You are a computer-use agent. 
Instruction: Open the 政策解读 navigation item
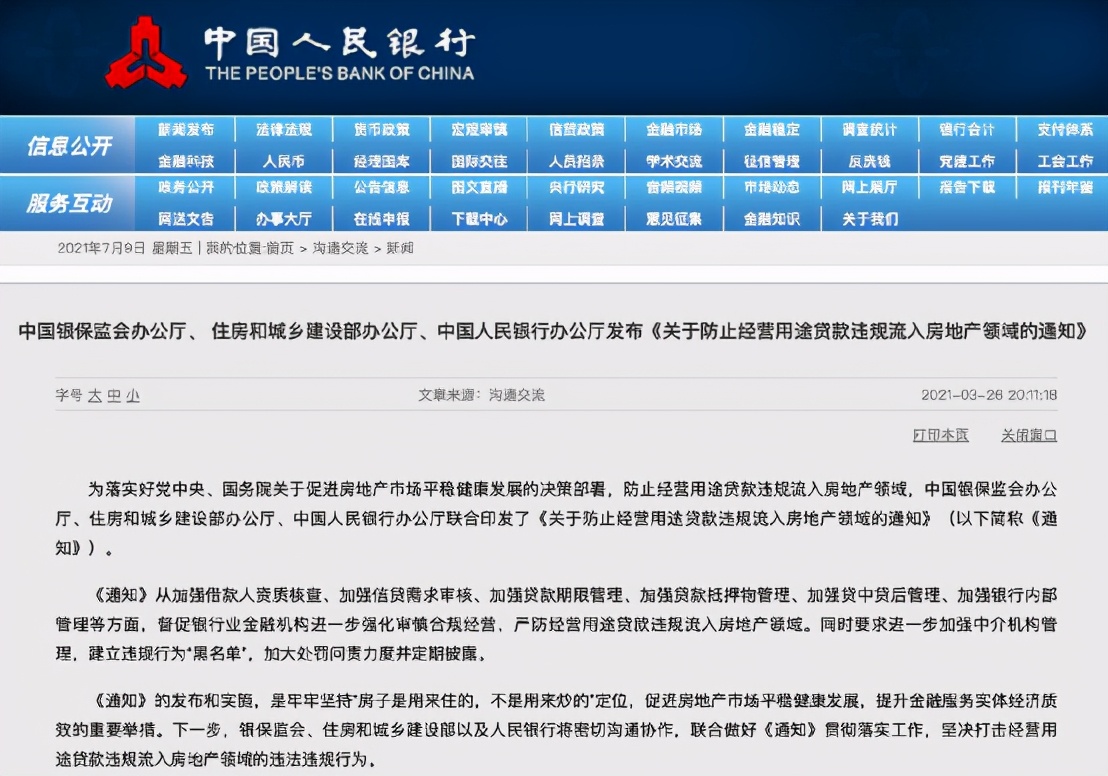point(284,188)
